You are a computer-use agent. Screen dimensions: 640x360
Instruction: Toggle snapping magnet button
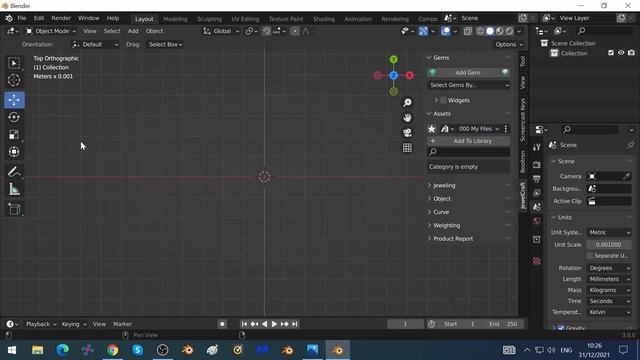[x=267, y=31]
